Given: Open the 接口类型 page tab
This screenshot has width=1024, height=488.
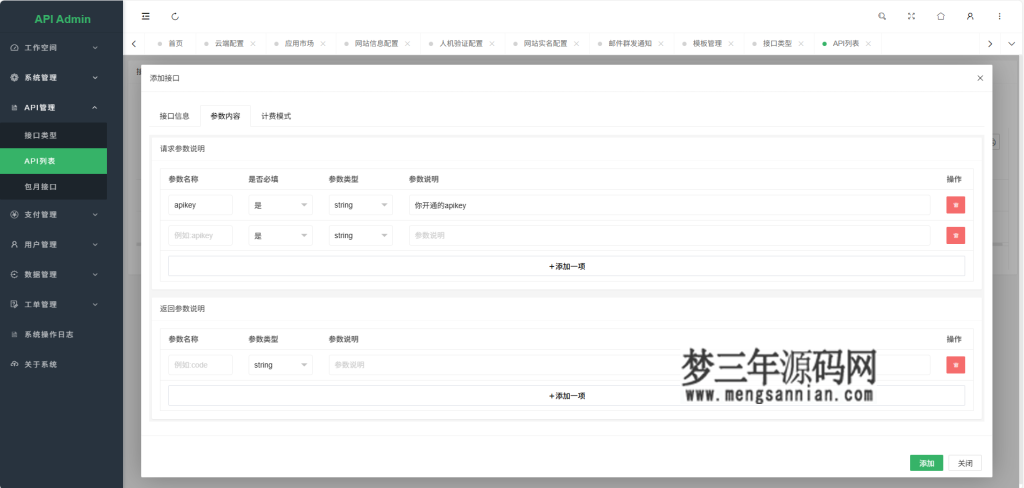Looking at the screenshot, I should (777, 44).
